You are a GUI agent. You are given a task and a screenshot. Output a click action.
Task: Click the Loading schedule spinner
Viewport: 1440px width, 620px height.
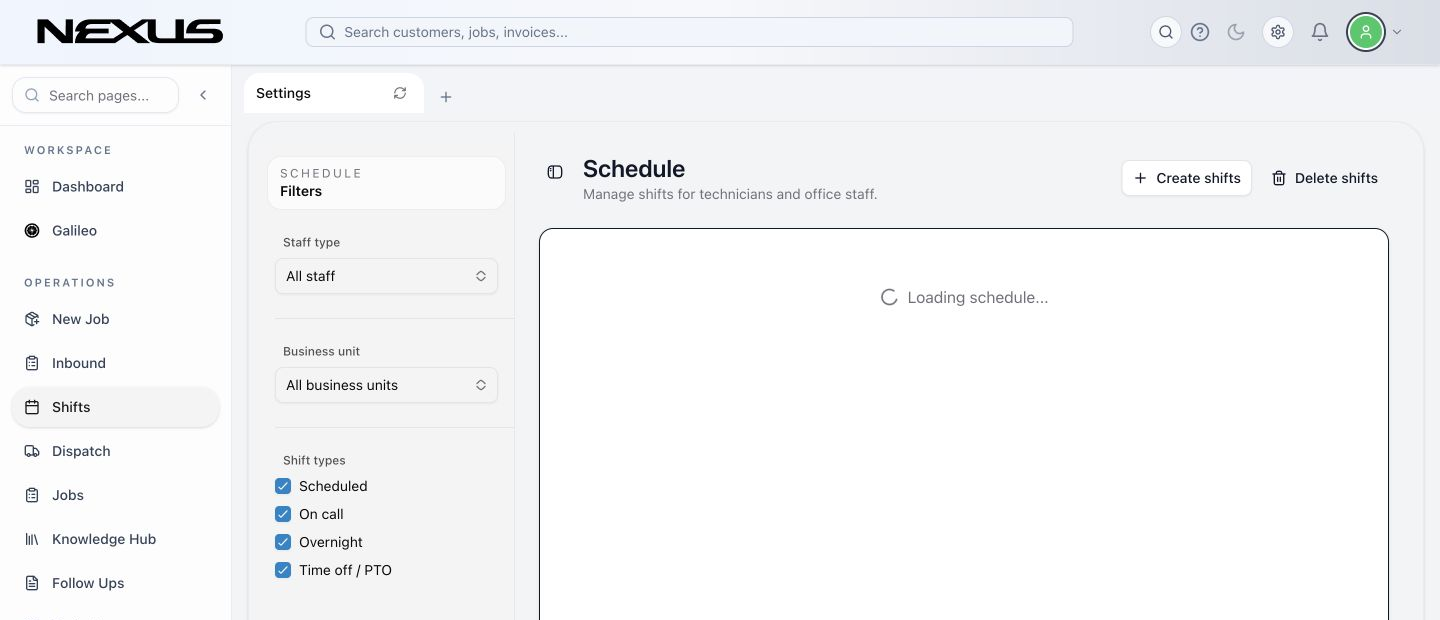click(888, 297)
